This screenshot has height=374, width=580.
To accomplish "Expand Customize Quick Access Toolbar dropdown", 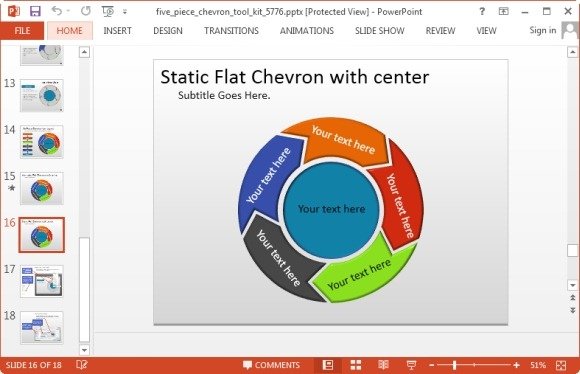I will click(x=125, y=12).
